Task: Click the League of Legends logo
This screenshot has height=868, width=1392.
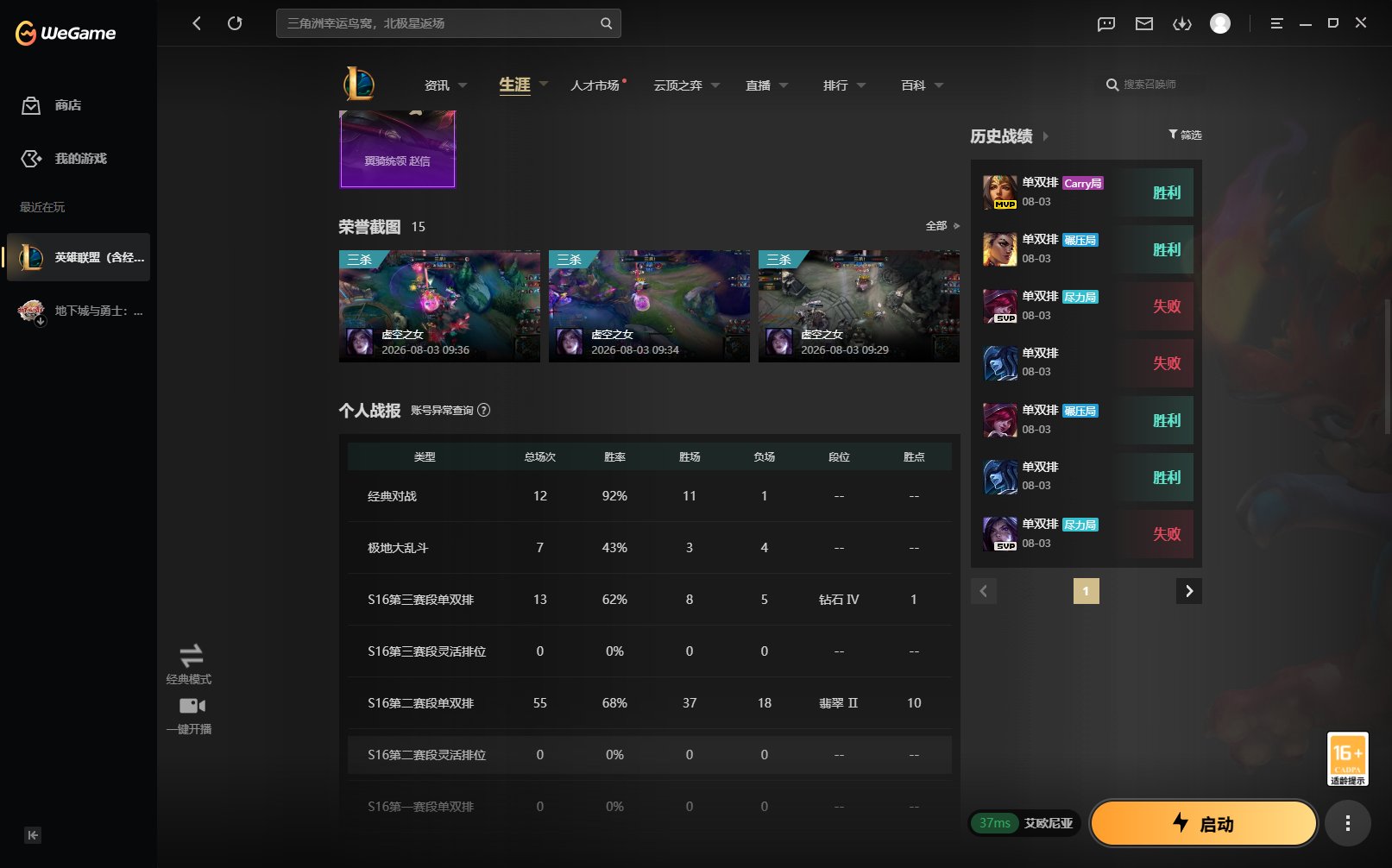Action: pyautogui.click(x=359, y=84)
